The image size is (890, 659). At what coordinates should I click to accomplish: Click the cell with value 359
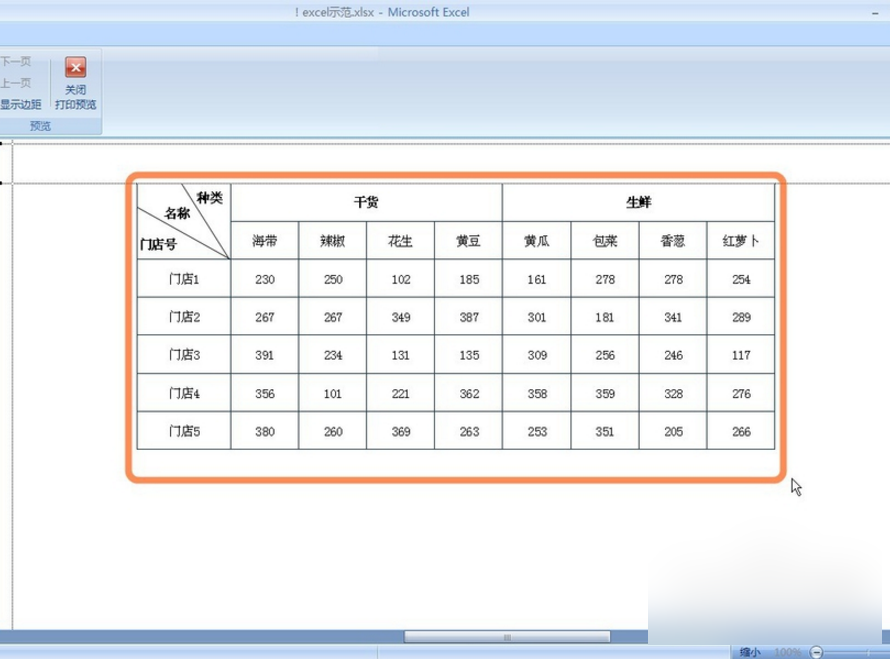pos(605,393)
